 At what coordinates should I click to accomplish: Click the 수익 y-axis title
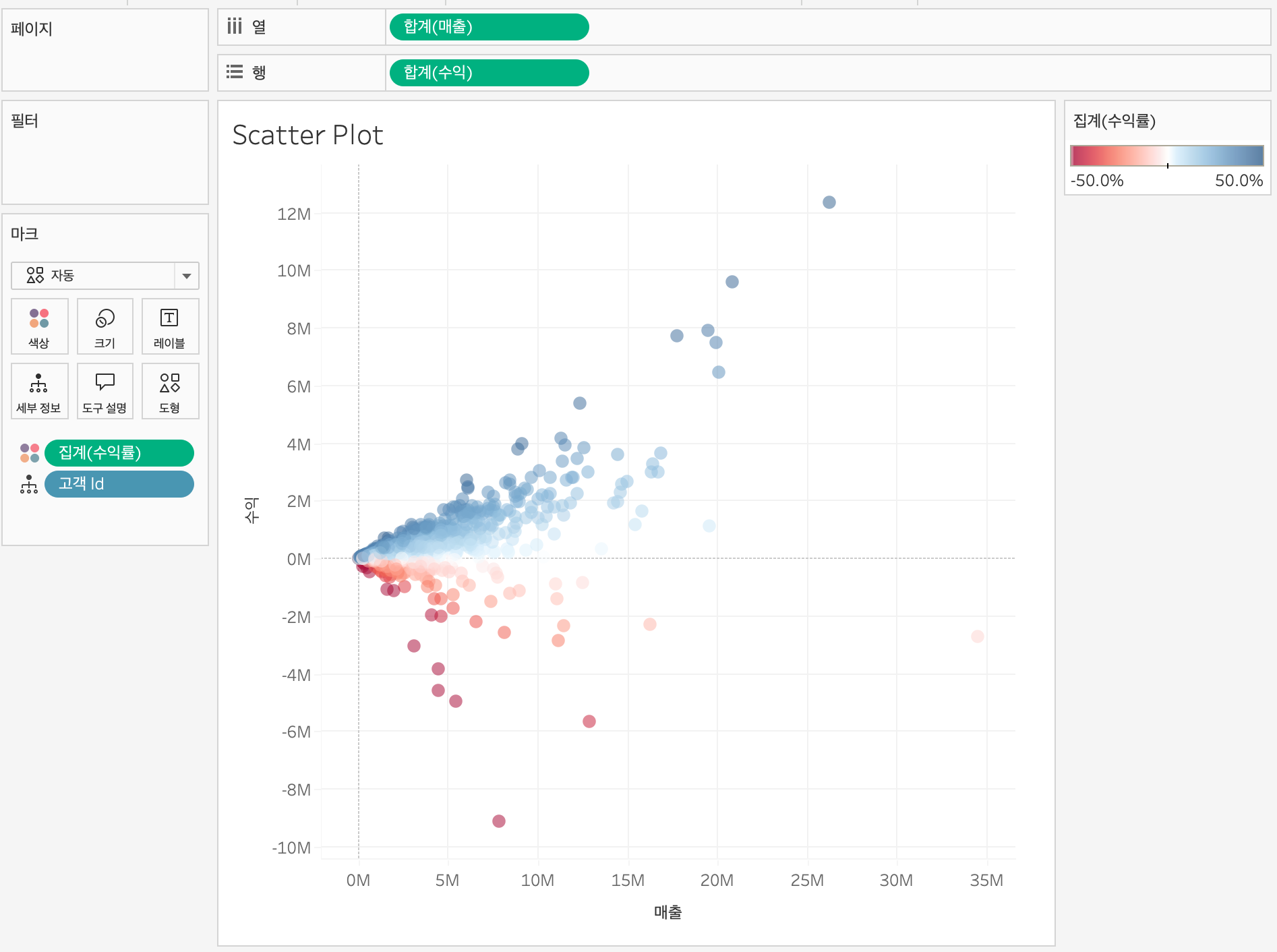coord(251,510)
